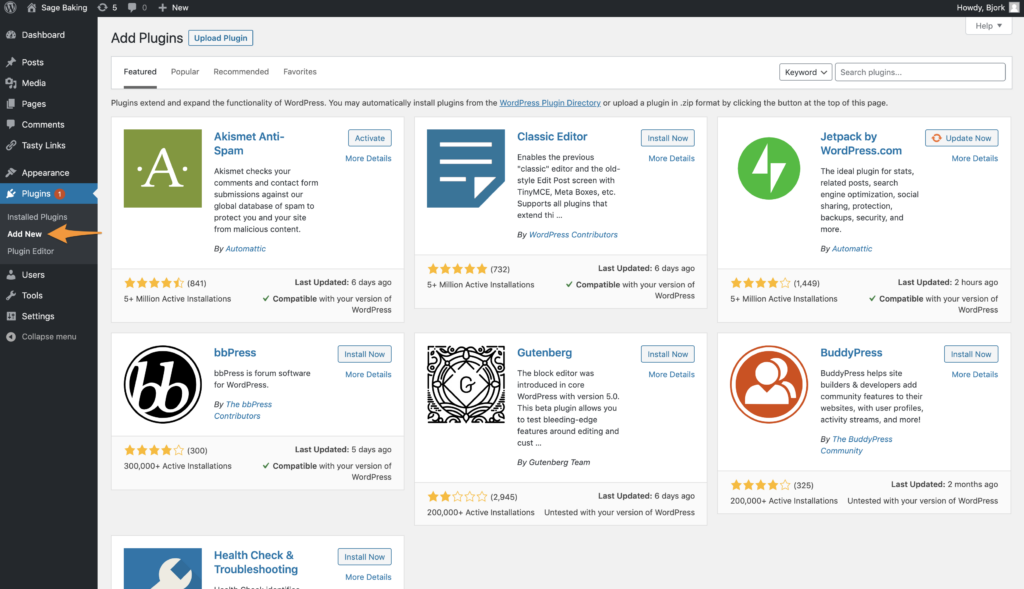Viewport: 1024px width, 589px height.
Task: Click Update Now for Jetpack
Action: 961,138
